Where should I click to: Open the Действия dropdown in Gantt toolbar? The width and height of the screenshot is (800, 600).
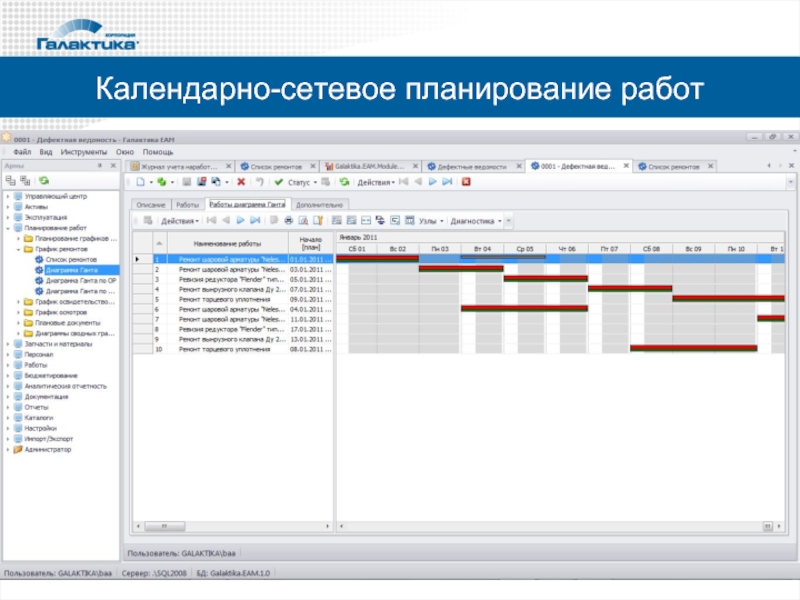pyautogui.click(x=180, y=221)
